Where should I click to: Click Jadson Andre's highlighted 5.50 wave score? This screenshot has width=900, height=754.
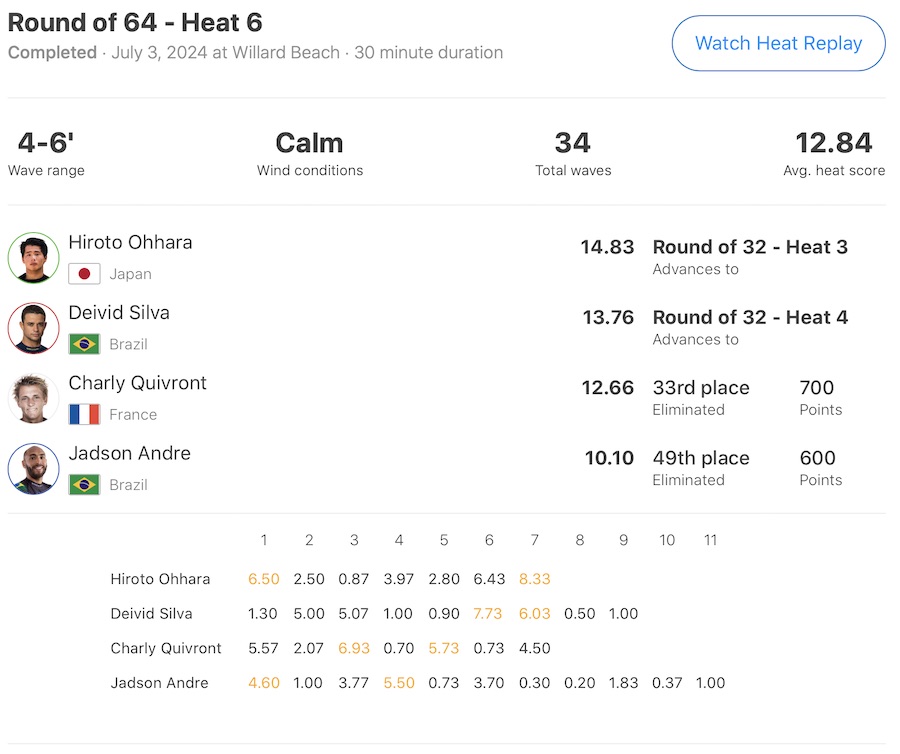coord(399,683)
